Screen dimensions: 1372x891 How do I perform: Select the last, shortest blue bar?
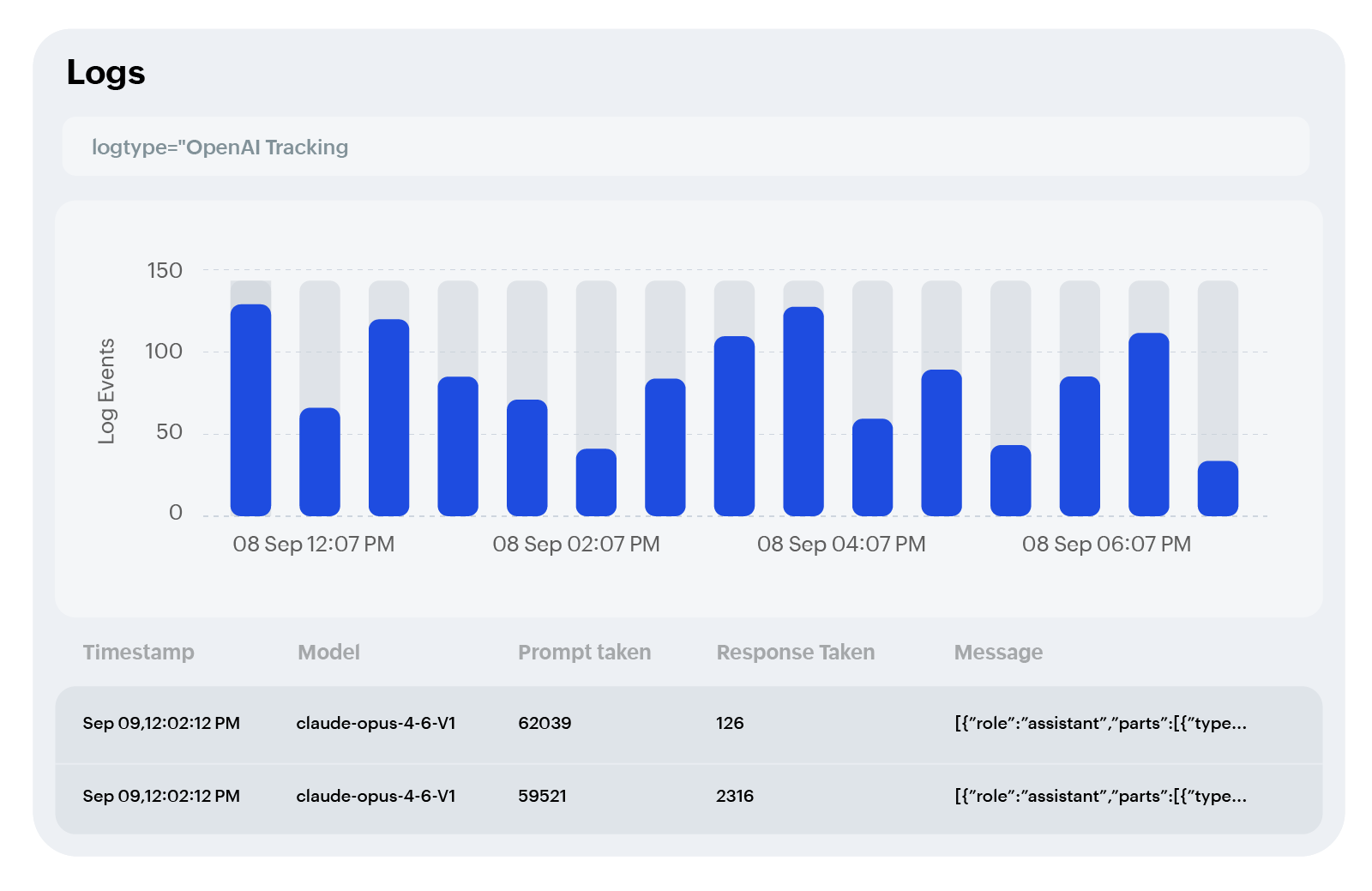tap(1218, 489)
